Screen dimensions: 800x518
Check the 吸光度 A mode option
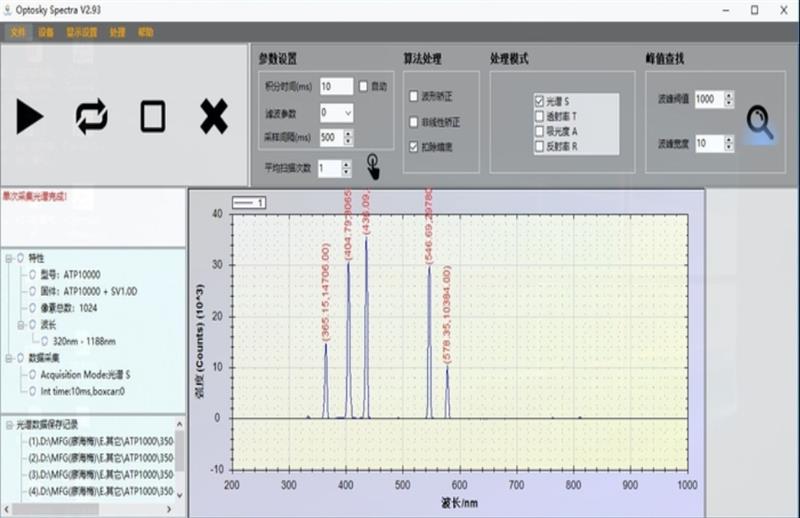point(540,131)
